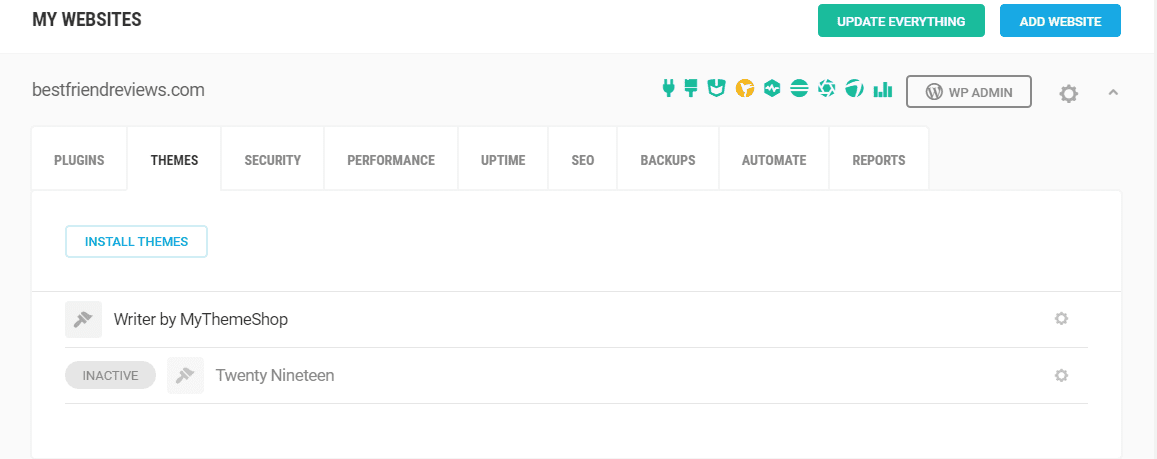Click the Add Website button
This screenshot has height=459, width=1157.
[1060, 21]
